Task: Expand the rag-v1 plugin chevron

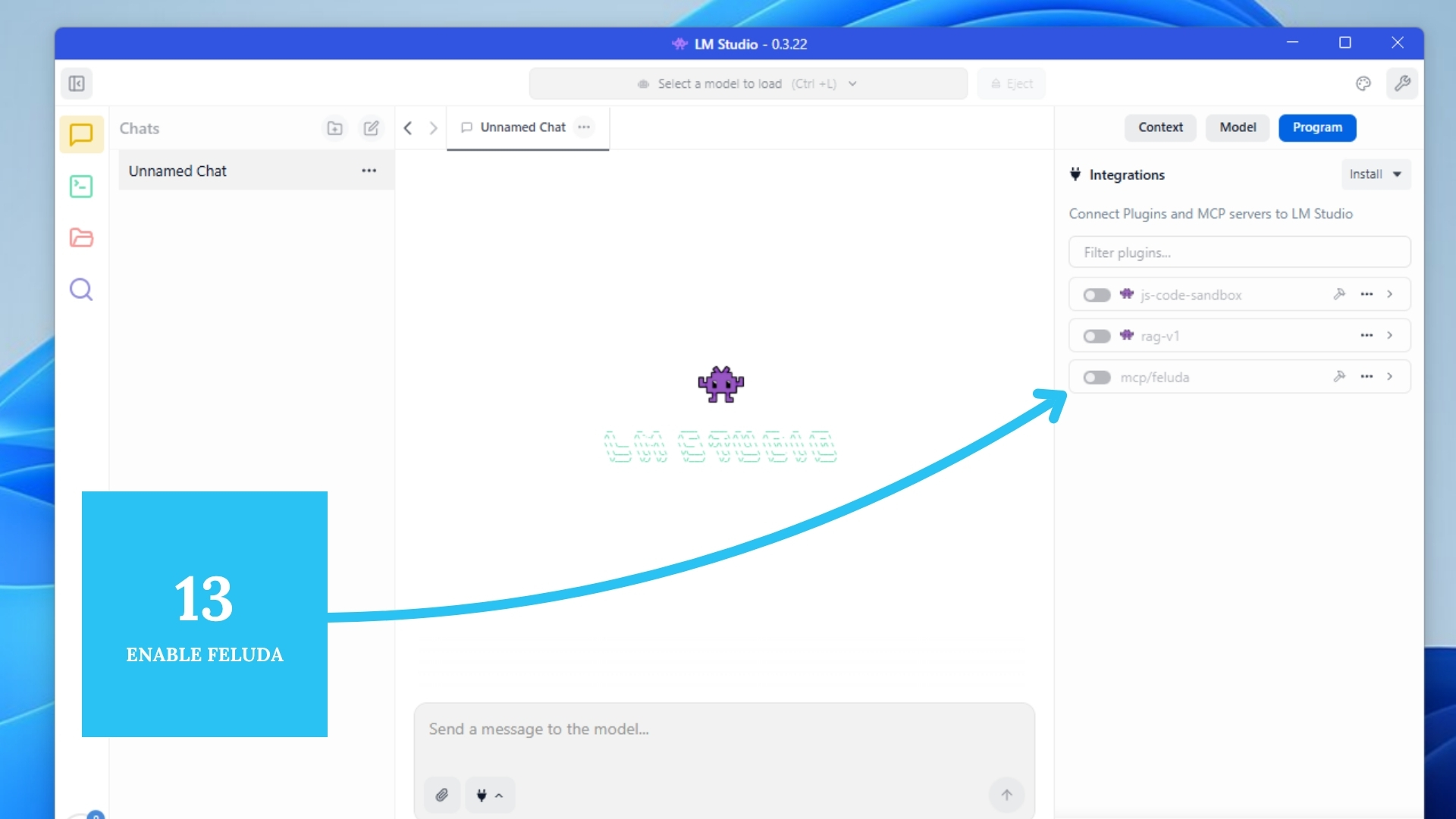Action: (x=1390, y=335)
